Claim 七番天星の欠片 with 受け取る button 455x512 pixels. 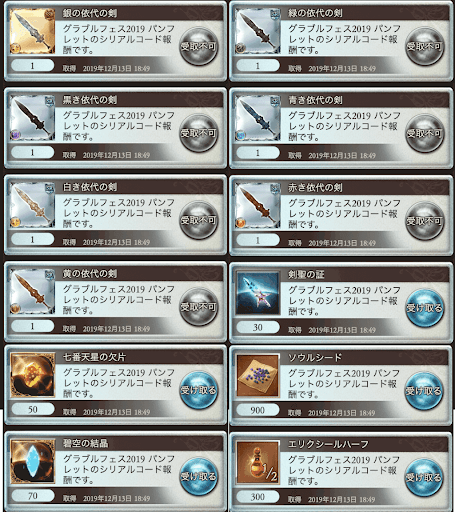click(199, 390)
